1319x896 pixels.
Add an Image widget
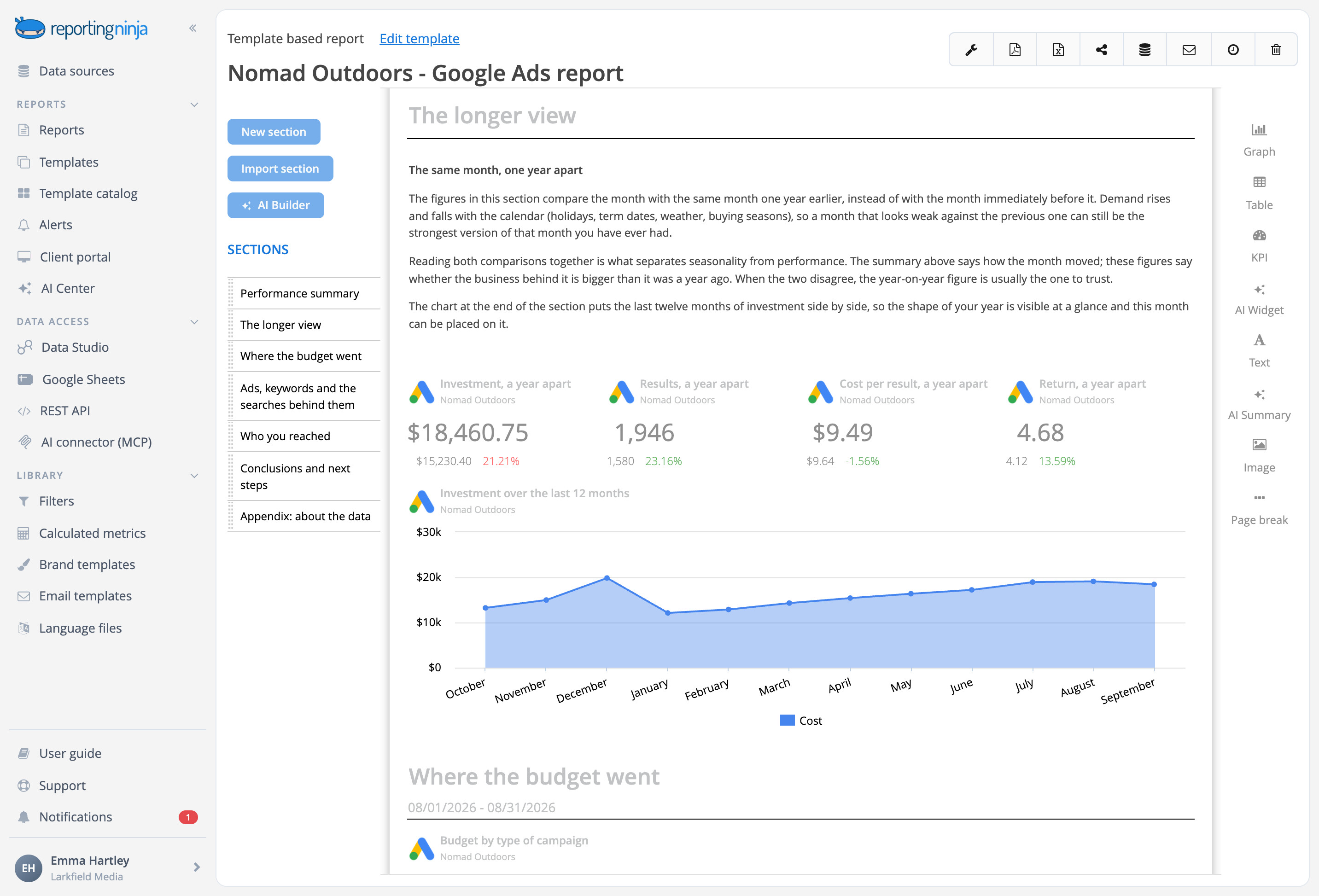click(x=1259, y=456)
